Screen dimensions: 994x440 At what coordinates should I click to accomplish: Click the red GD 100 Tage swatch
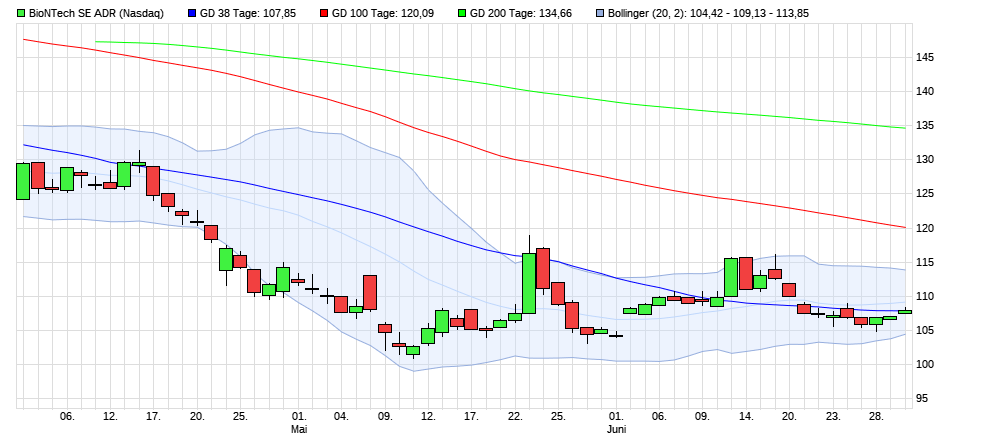(x=323, y=13)
